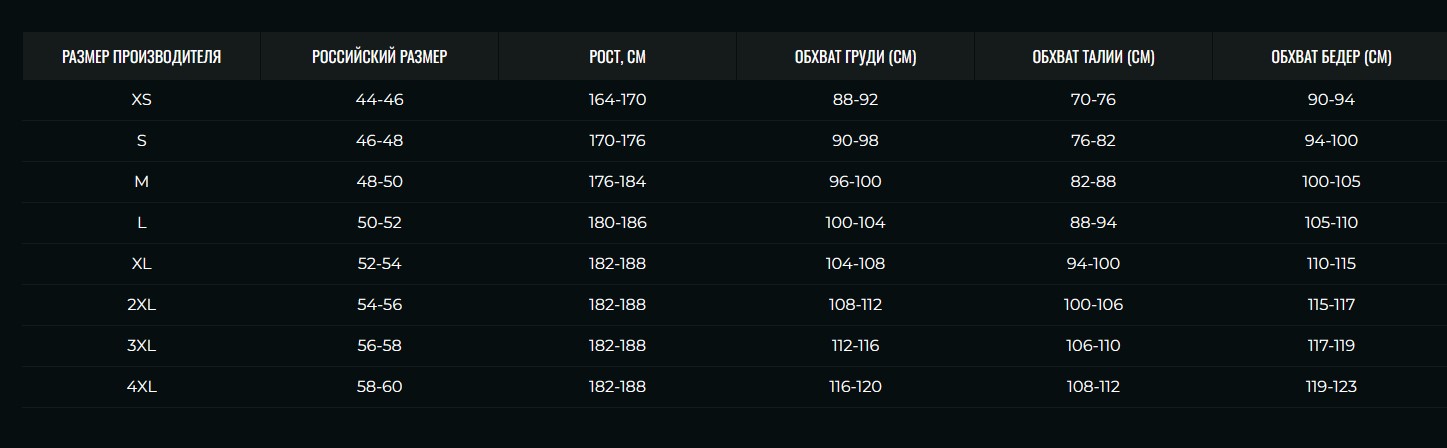Click the РАЗМЕР ПРОИЗВОДИТЕЛЯ column header

point(141,57)
